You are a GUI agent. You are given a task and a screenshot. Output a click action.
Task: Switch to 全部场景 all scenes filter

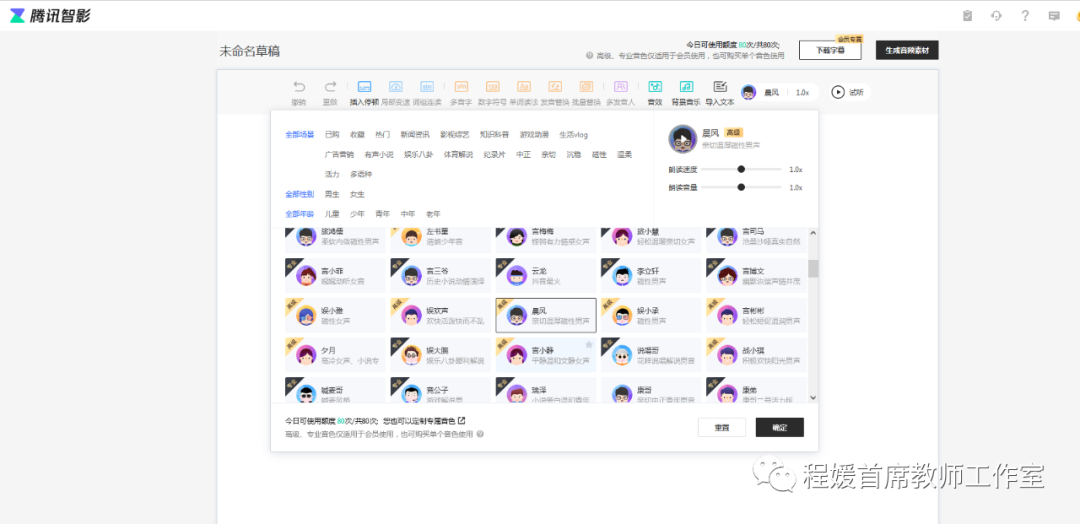(x=300, y=134)
